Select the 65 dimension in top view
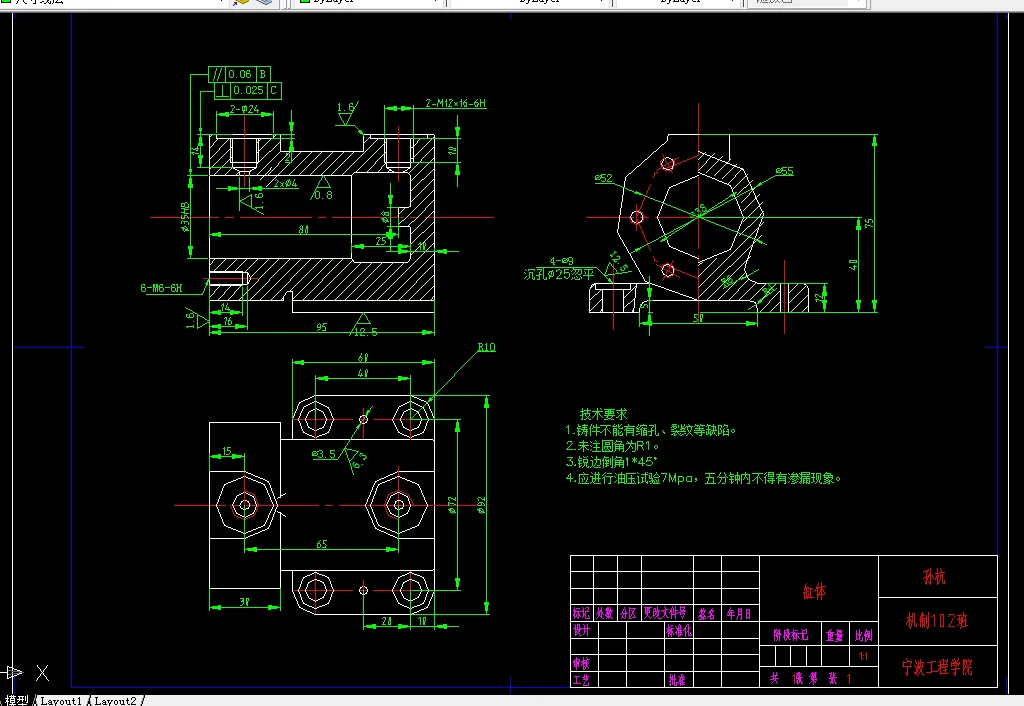 (x=321, y=543)
